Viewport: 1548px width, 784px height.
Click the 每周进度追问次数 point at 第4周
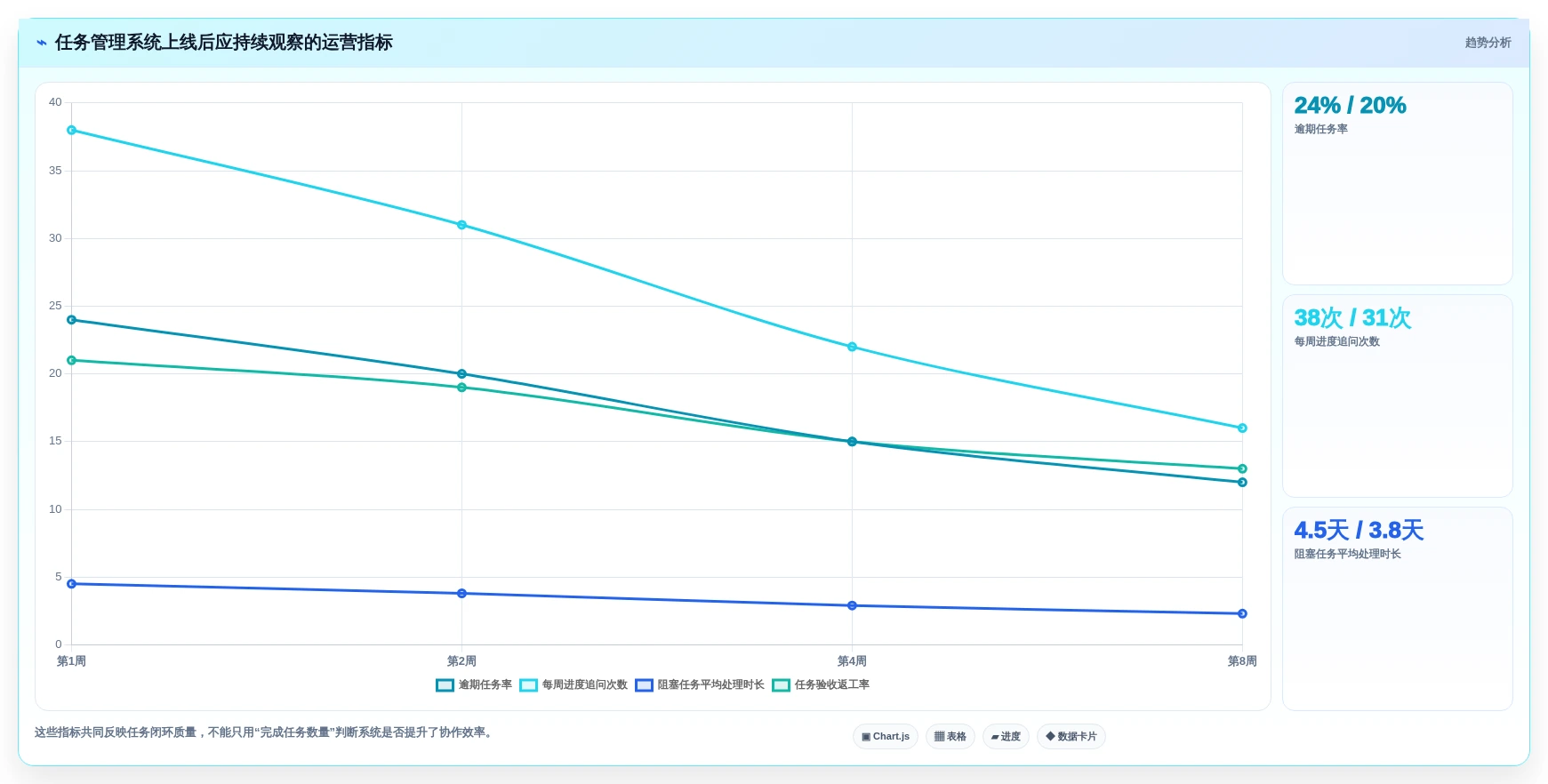click(852, 347)
